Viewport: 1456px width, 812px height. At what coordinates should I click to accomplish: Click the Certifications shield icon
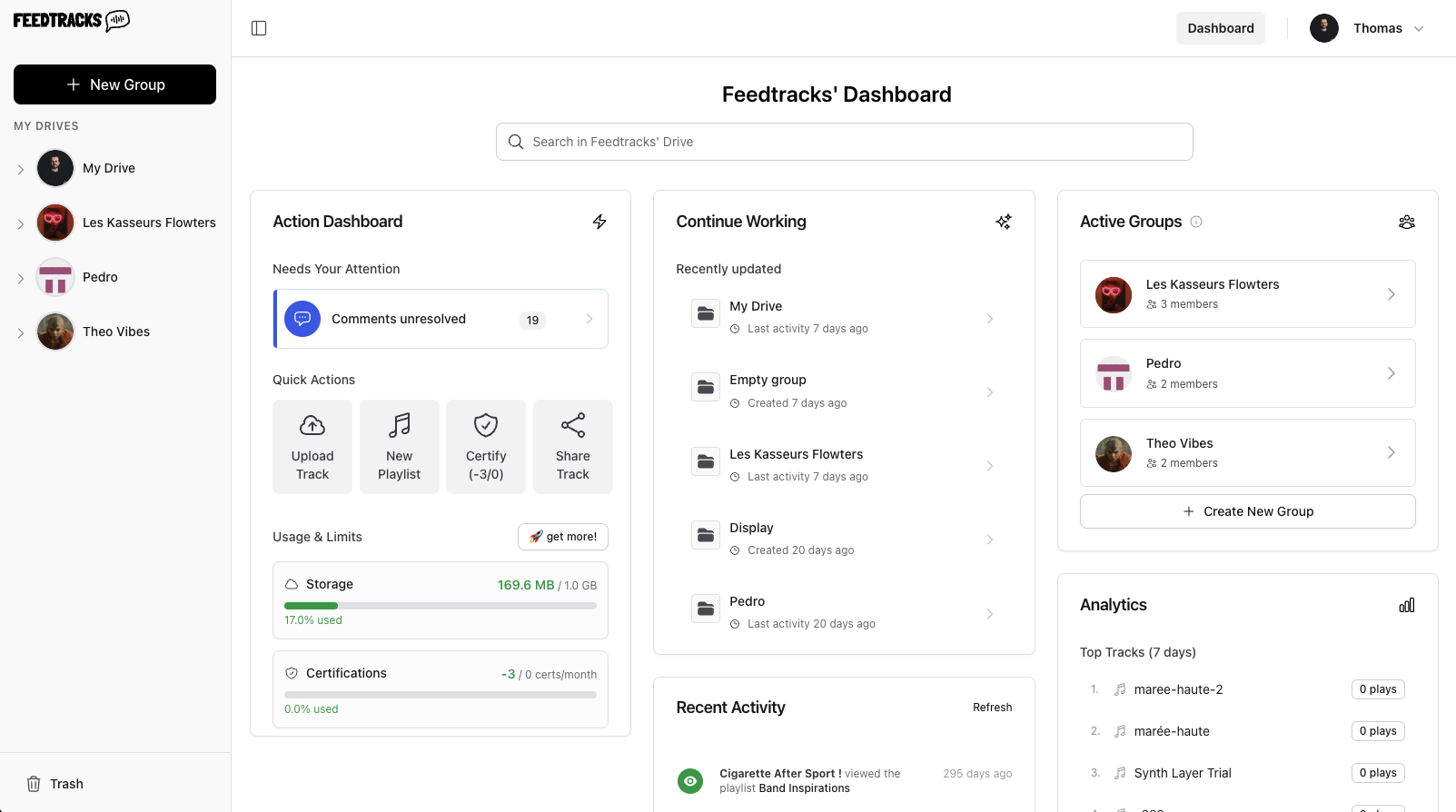click(x=292, y=673)
